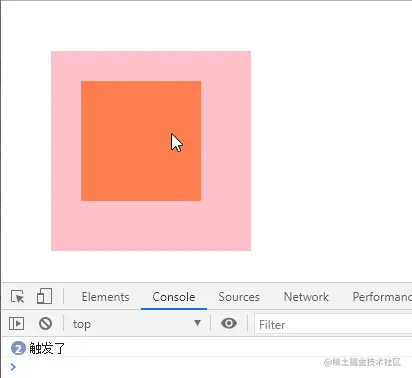Click the console message 触发了
This screenshot has width=412, height=378.
(47, 348)
